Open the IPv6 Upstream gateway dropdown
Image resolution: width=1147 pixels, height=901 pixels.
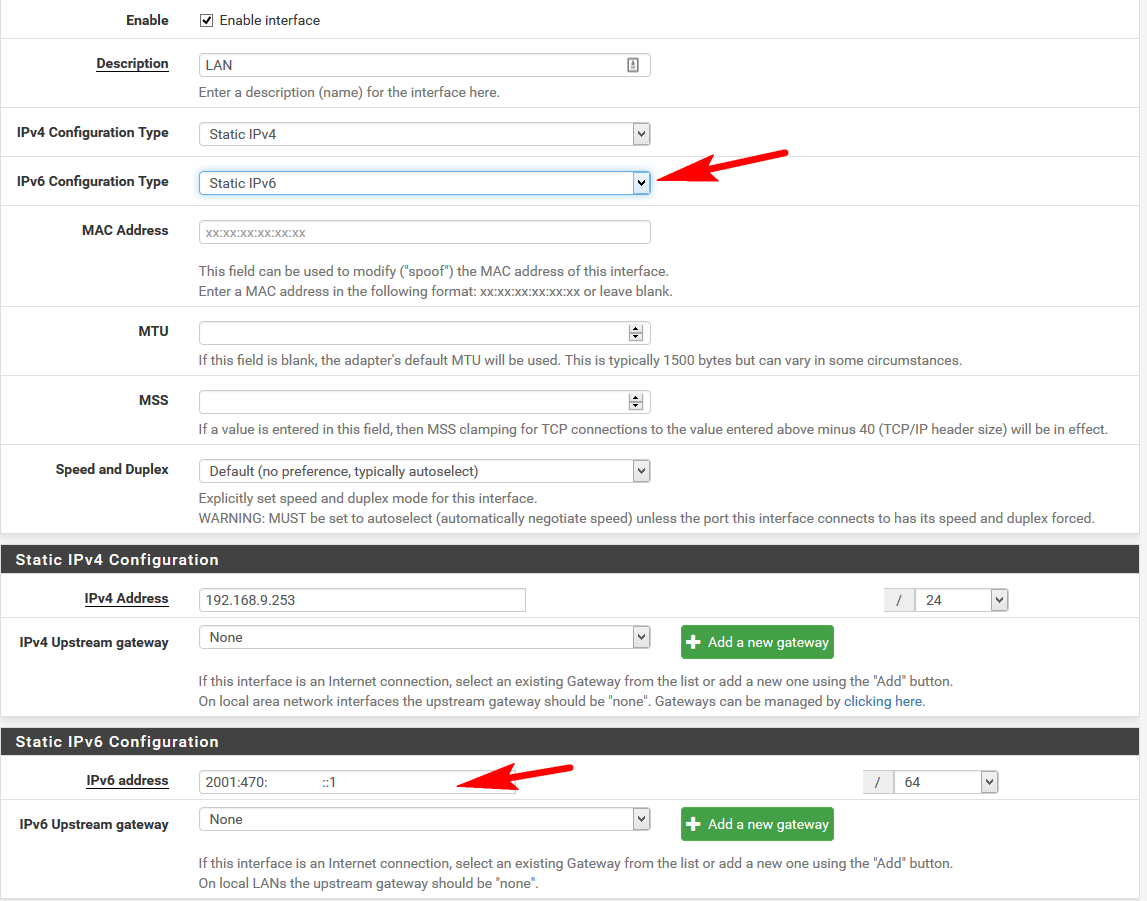click(x=424, y=819)
